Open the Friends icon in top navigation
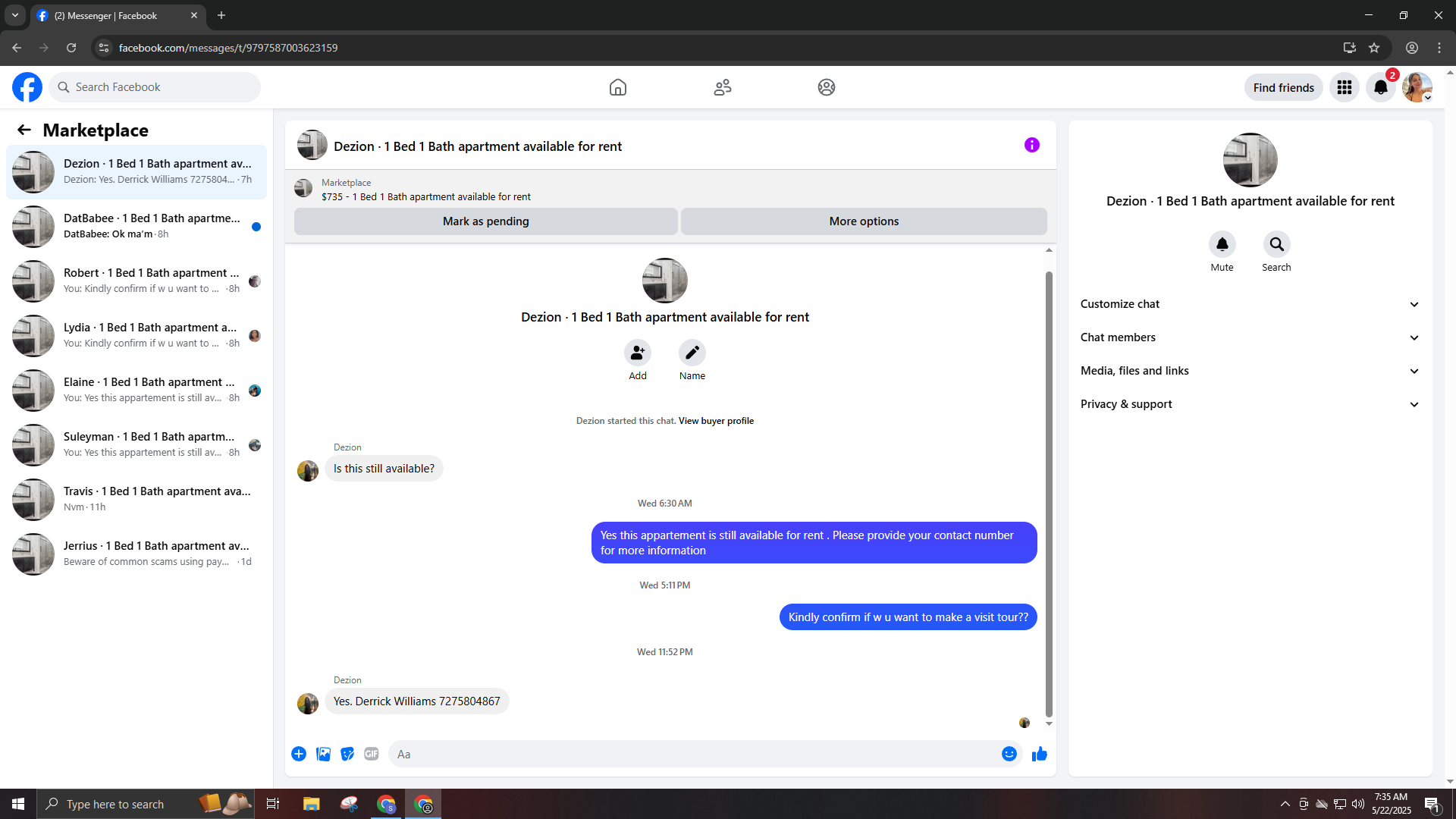 (x=723, y=87)
